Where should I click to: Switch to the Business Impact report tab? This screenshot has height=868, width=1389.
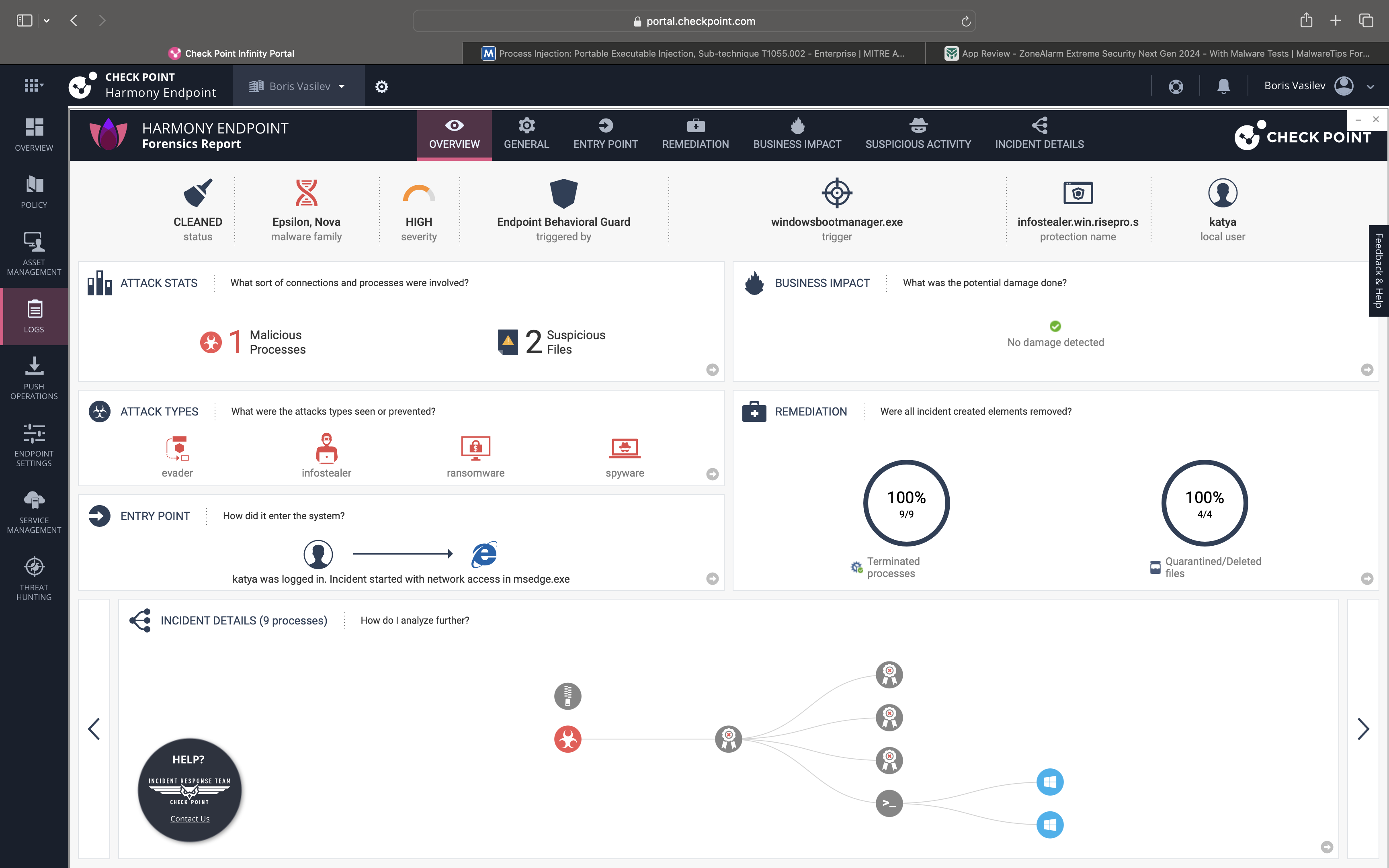click(x=797, y=135)
